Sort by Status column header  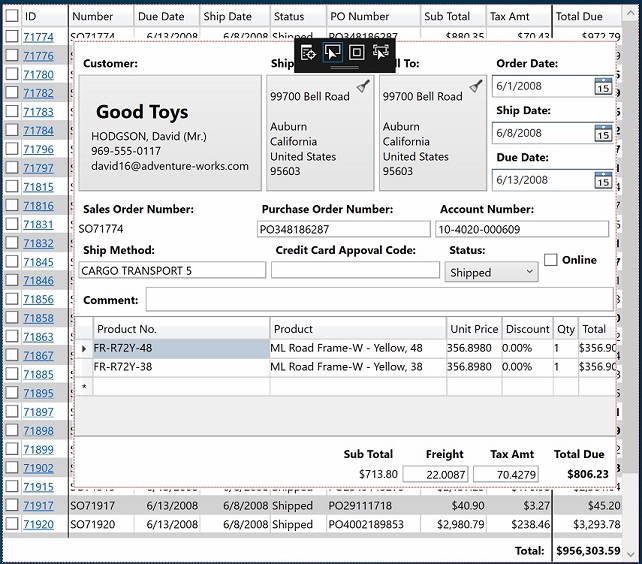coord(298,16)
